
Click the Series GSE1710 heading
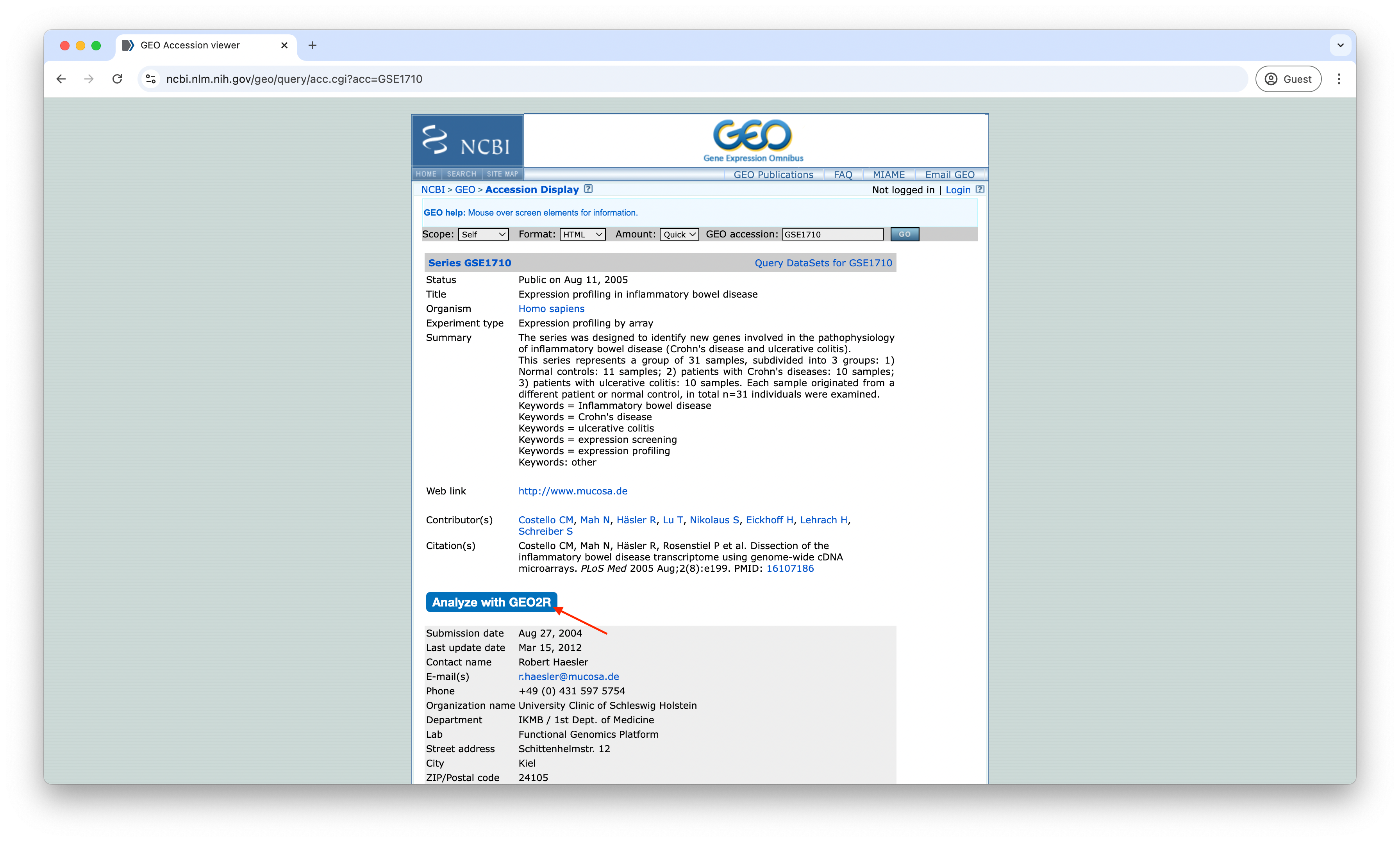coord(469,263)
